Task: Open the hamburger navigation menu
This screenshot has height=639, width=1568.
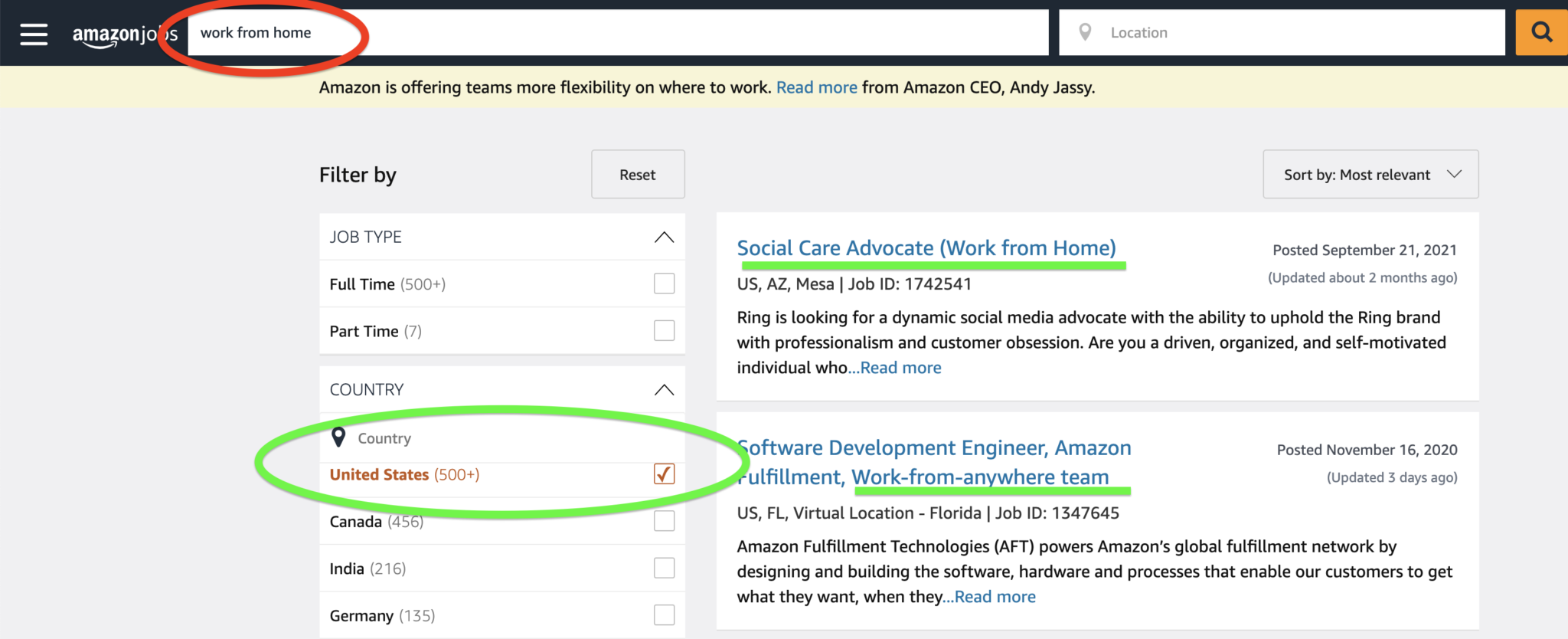Action: click(34, 34)
